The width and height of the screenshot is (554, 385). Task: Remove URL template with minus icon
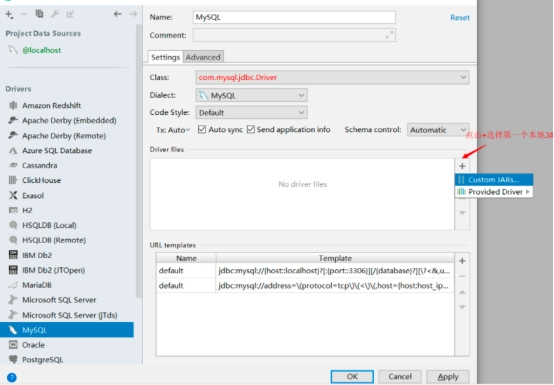point(462,276)
